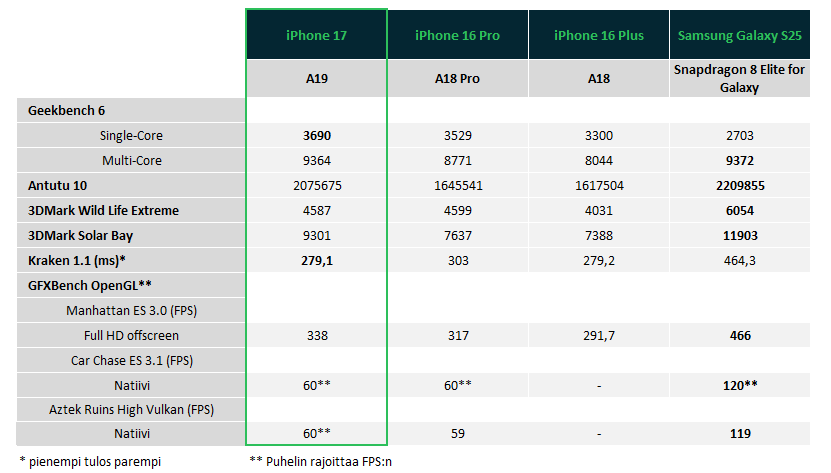Select the Antutu score 2209855
The image size is (831, 473).
click(x=741, y=185)
